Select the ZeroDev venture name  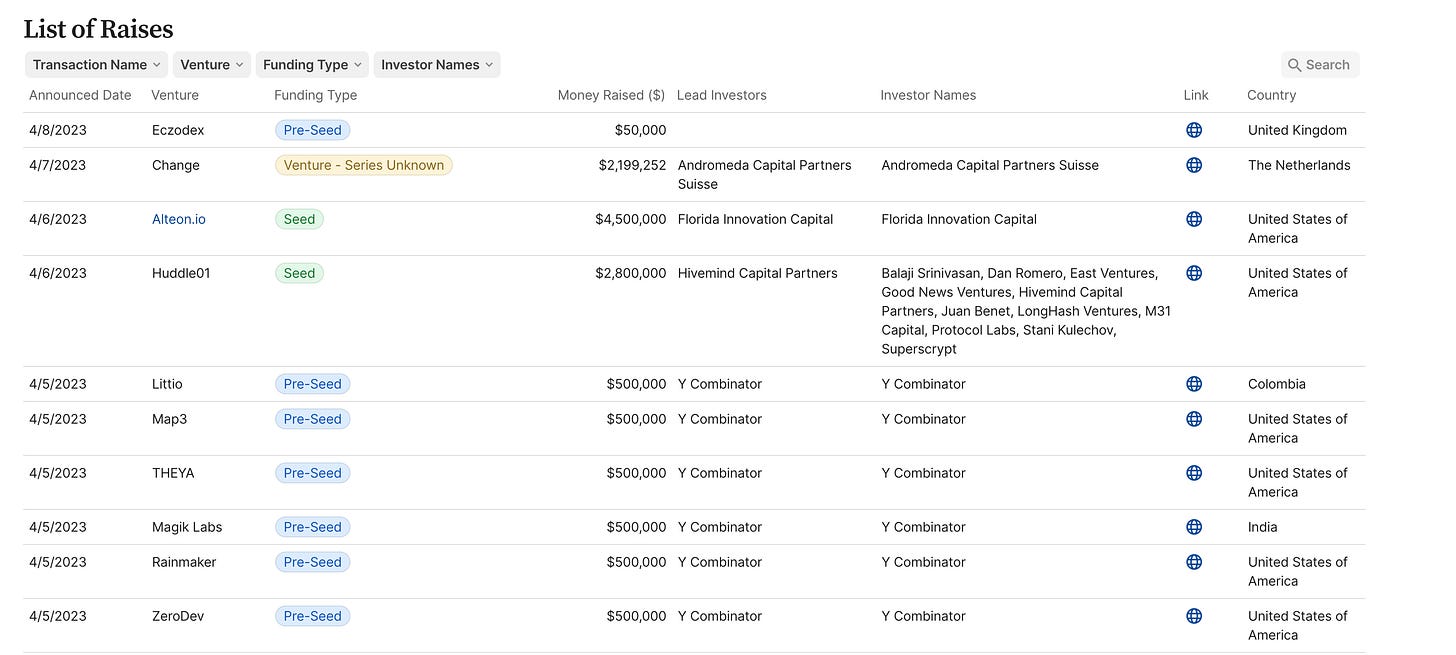point(178,616)
